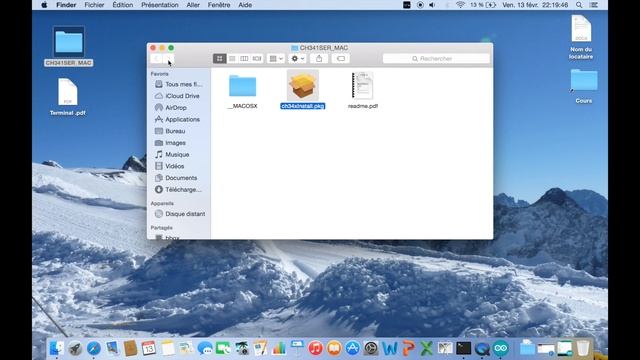Open the Édition menu
Viewport: 640px width, 360px height.
click(122, 5)
